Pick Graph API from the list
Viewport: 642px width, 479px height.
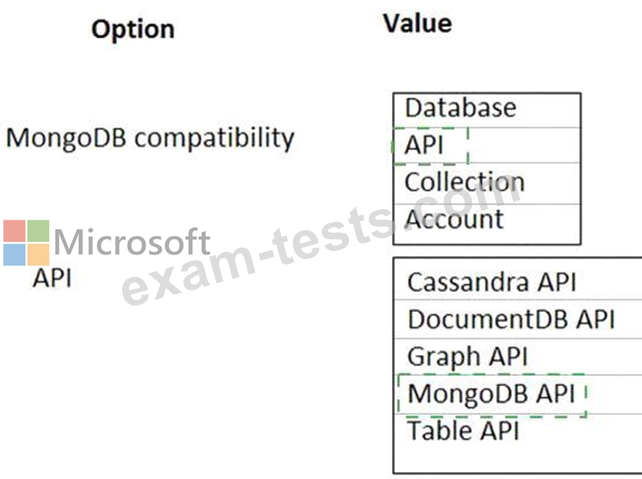point(518,356)
